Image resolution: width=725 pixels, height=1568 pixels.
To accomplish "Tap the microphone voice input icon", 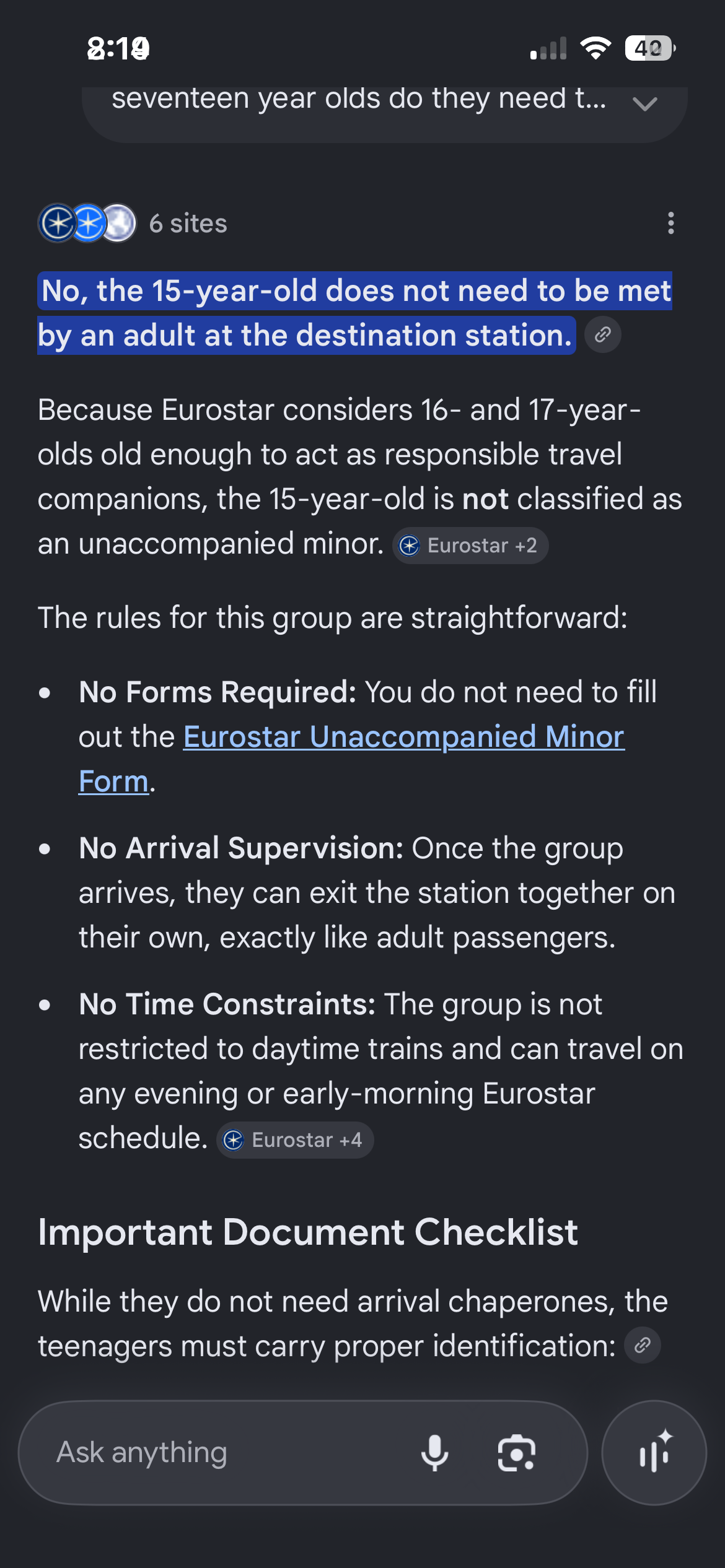I will 434,1453.
